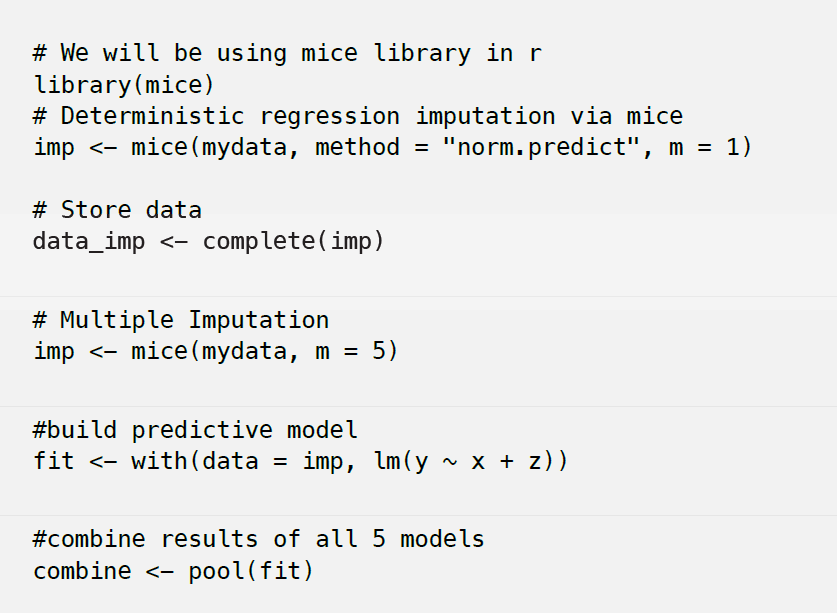
Task: Click the 'library(mice)' code line
Action: click(x=124, y=85)
